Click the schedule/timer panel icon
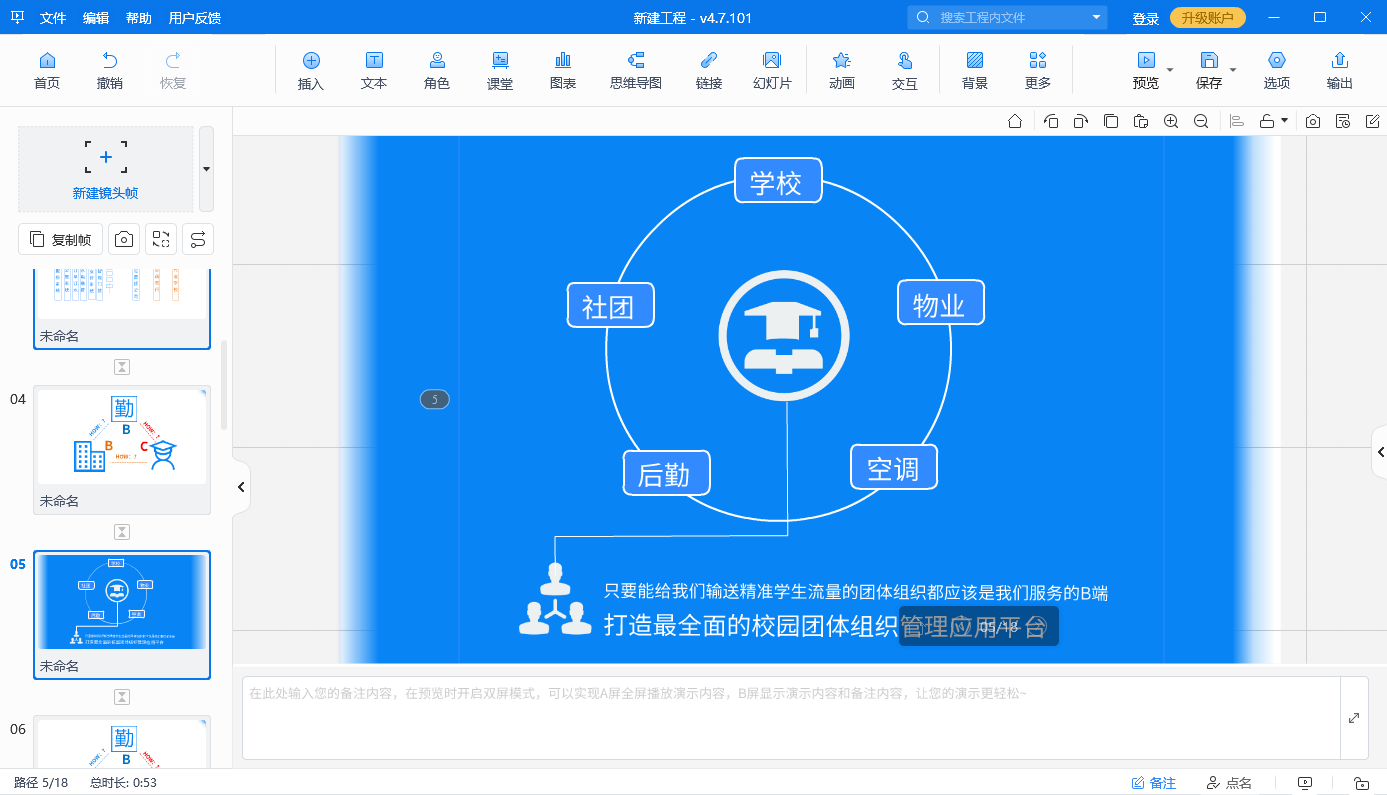The height and width of the screenshot is (795, 1387). (x=1343, y=121)
